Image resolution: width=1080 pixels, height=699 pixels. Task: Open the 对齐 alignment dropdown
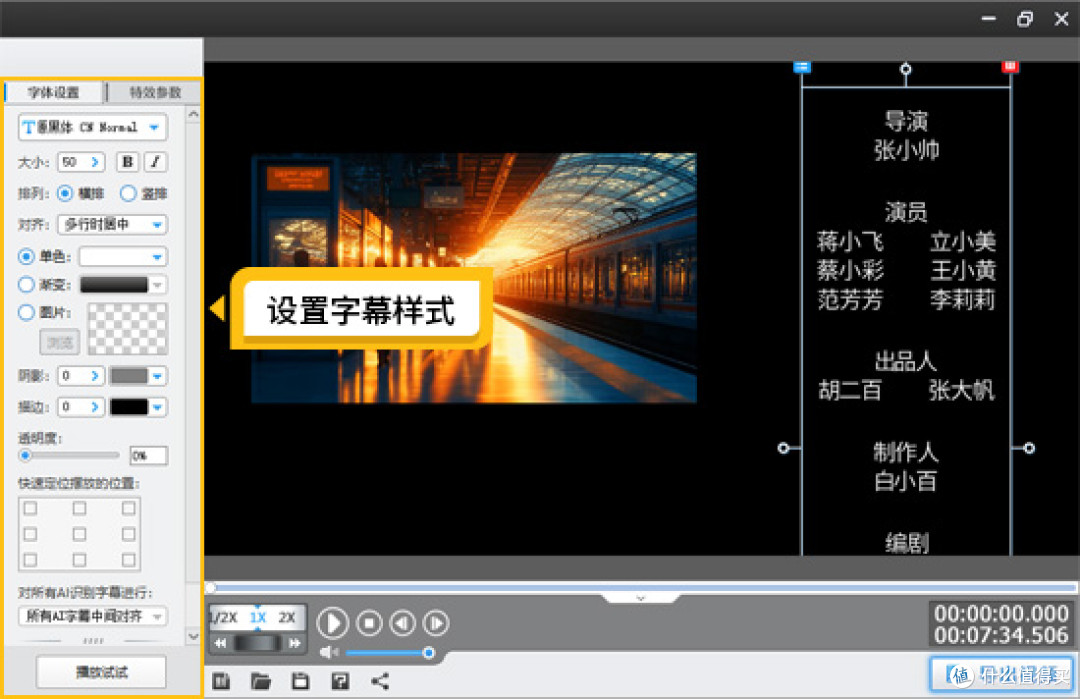113,225
